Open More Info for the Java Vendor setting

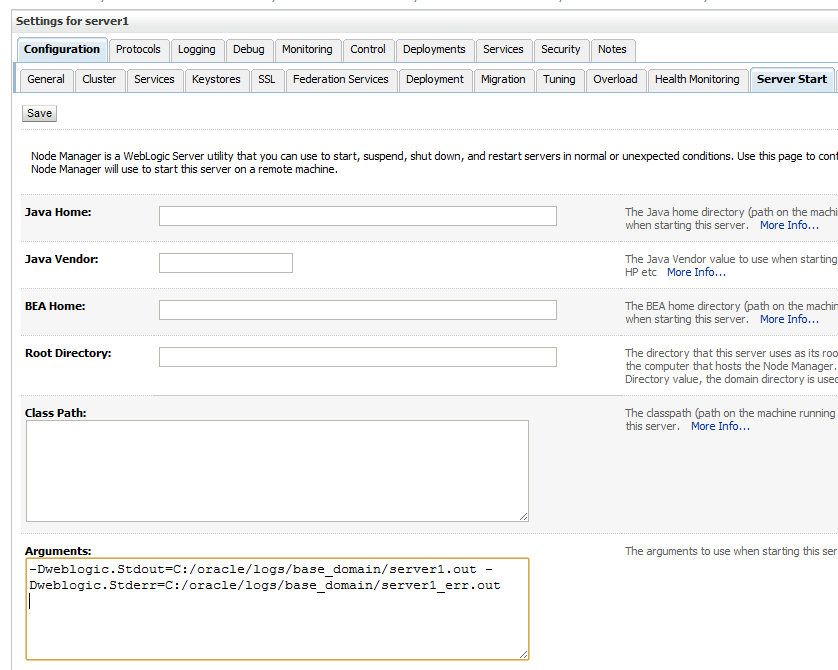click(x=695, y=272)
